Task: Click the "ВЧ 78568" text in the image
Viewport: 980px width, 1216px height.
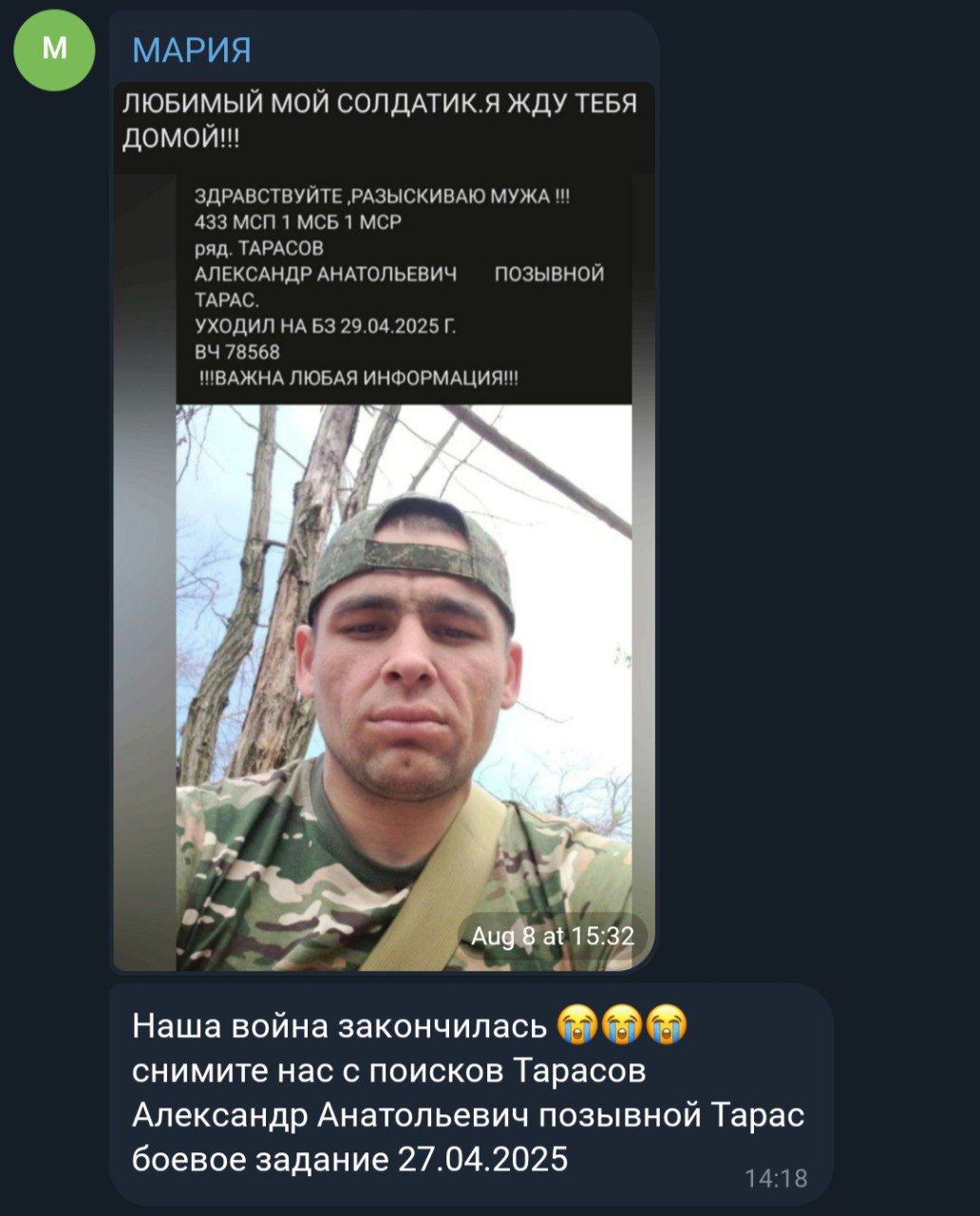Action: pyautogui.click(x=237, y=352)
